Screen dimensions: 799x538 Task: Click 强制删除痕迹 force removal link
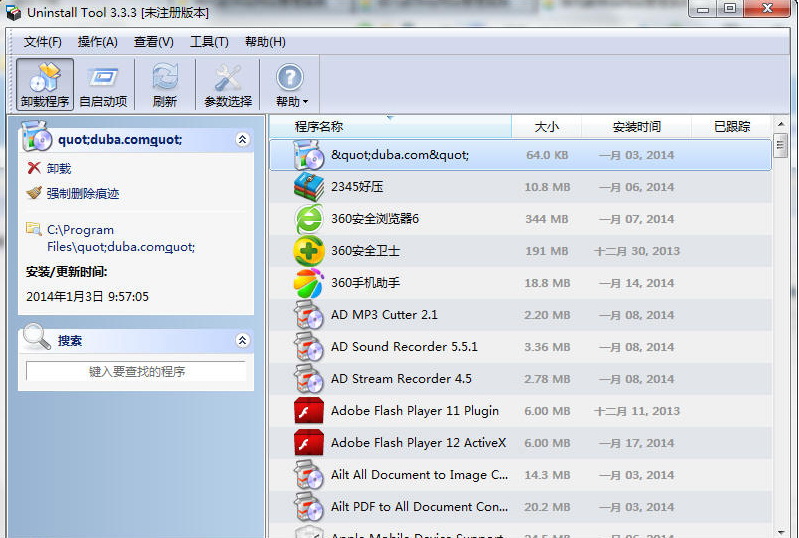click(x=83, y=194)
